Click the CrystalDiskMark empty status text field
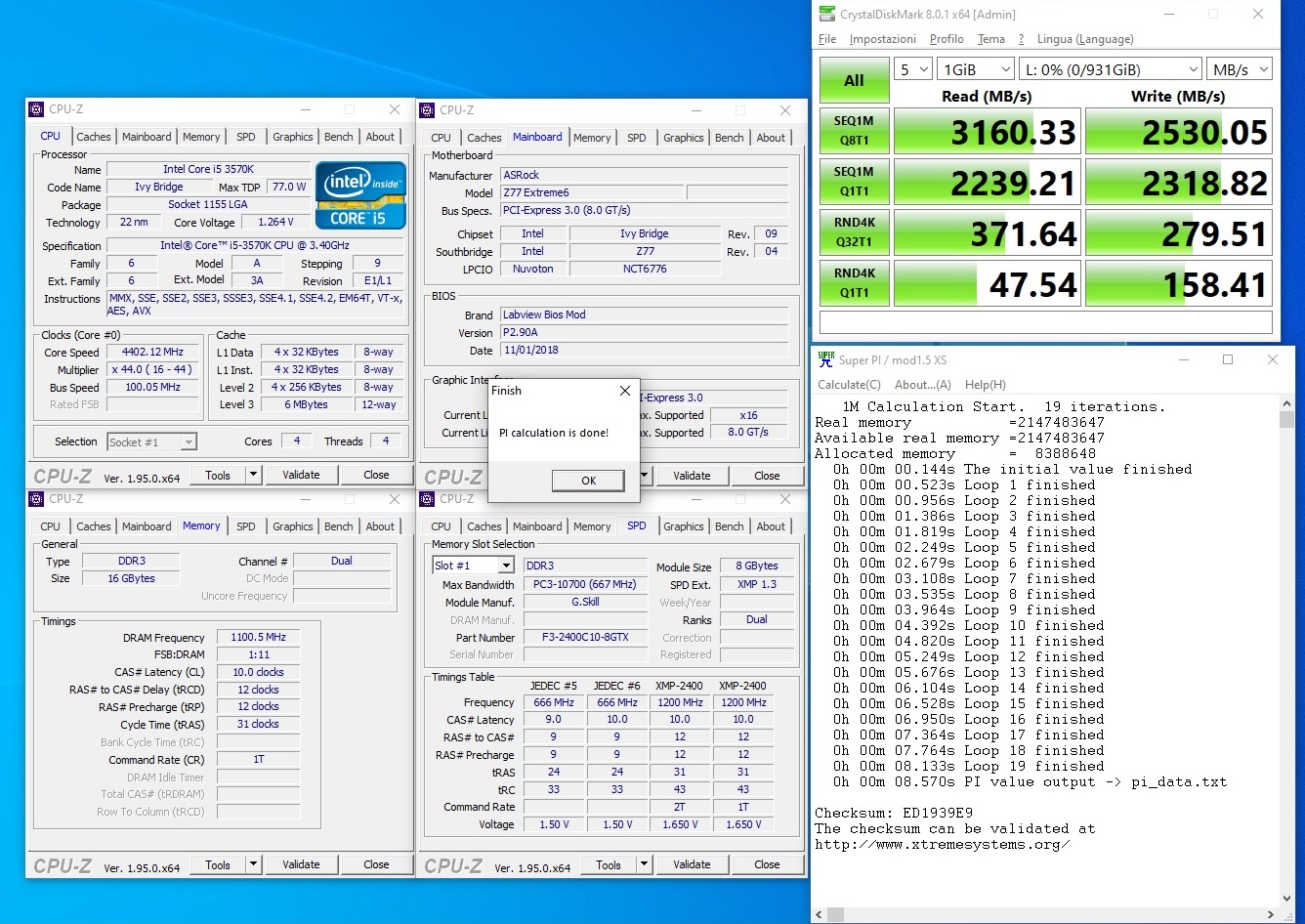This screenshot has width=1305, height=924. point(1046,322)
